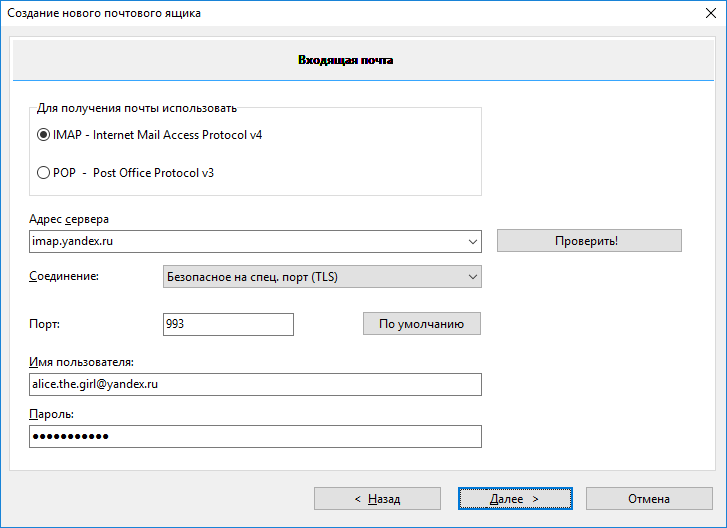Reset port with По умолчанию button
This screenshot has width=727, height=528.
421,324
